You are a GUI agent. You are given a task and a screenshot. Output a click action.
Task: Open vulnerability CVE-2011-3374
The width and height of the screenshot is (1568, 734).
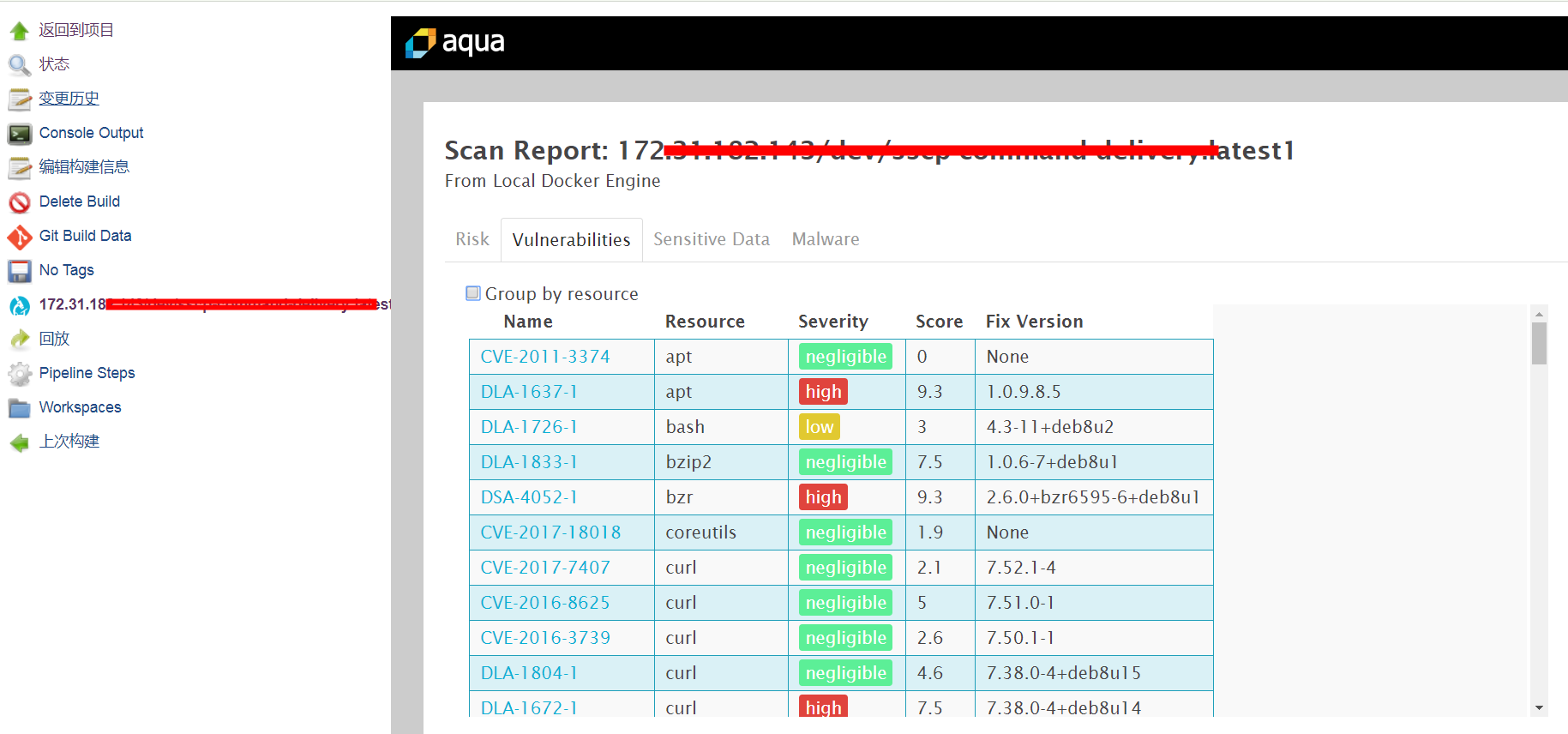545,357
